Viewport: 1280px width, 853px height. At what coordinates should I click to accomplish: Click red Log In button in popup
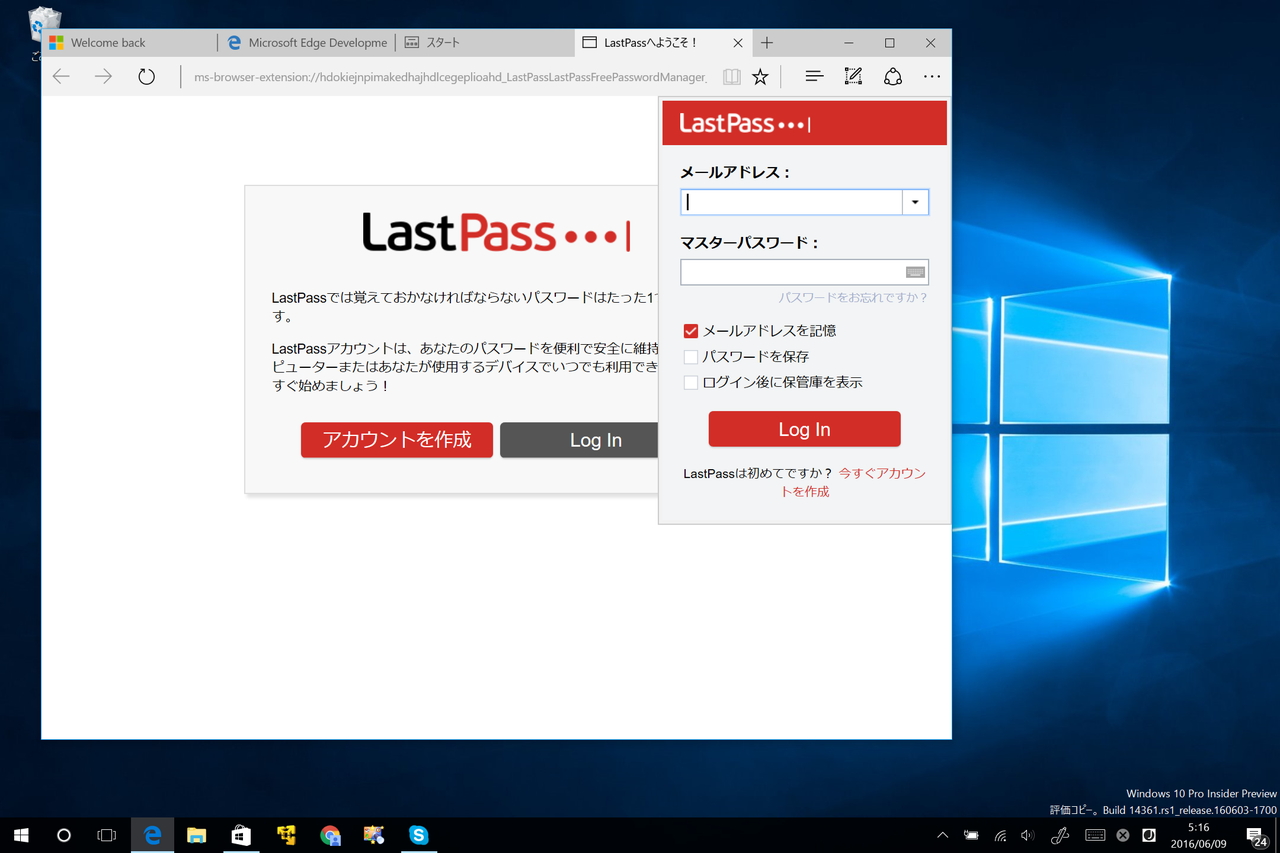tap(805, 429)
